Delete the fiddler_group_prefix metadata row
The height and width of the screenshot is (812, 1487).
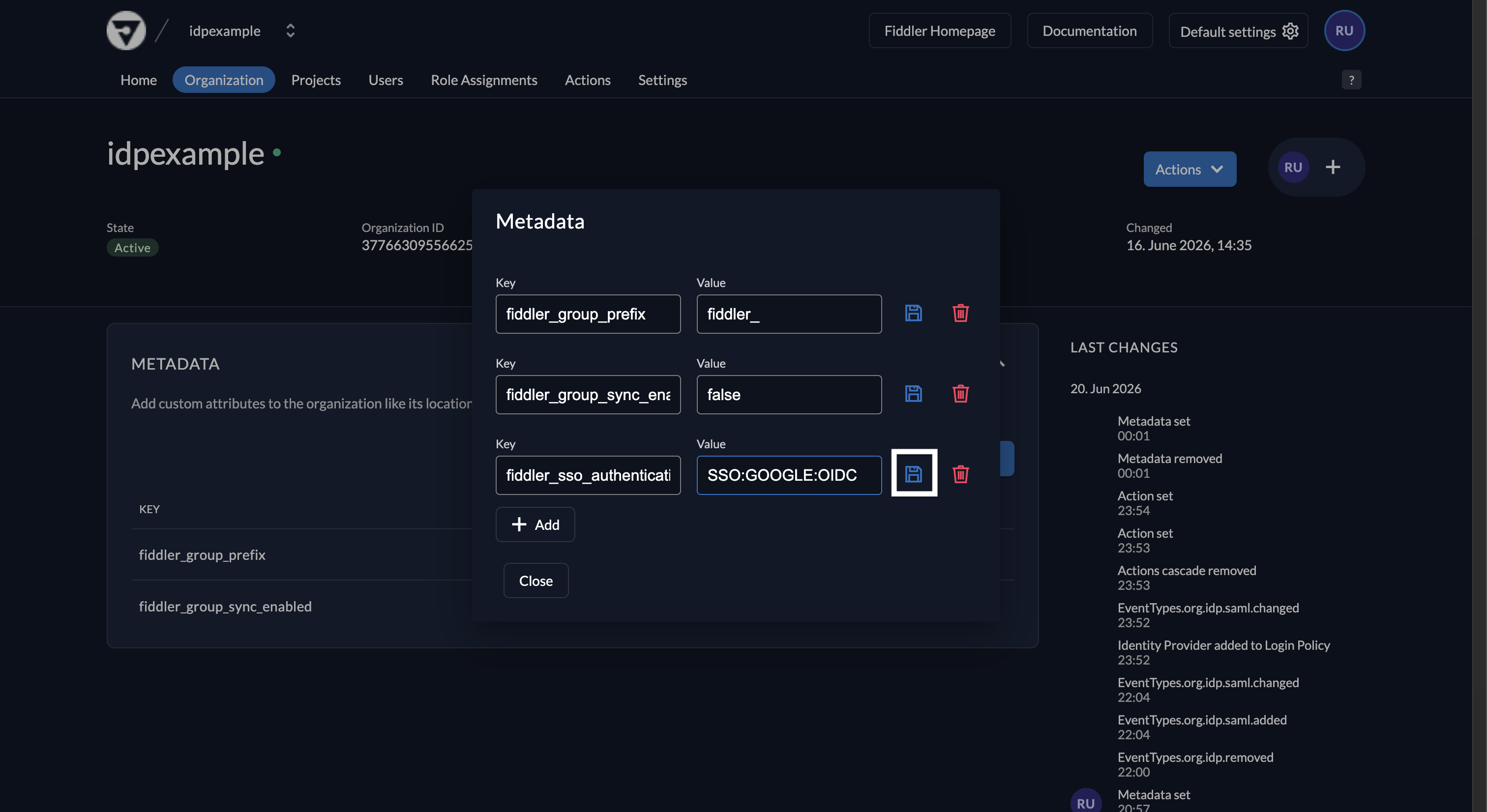click(960, 313)
